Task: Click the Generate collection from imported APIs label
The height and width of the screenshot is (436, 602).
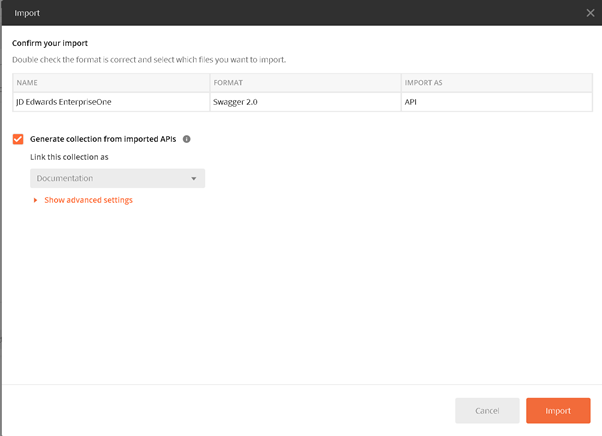Action: click(103, 139)
